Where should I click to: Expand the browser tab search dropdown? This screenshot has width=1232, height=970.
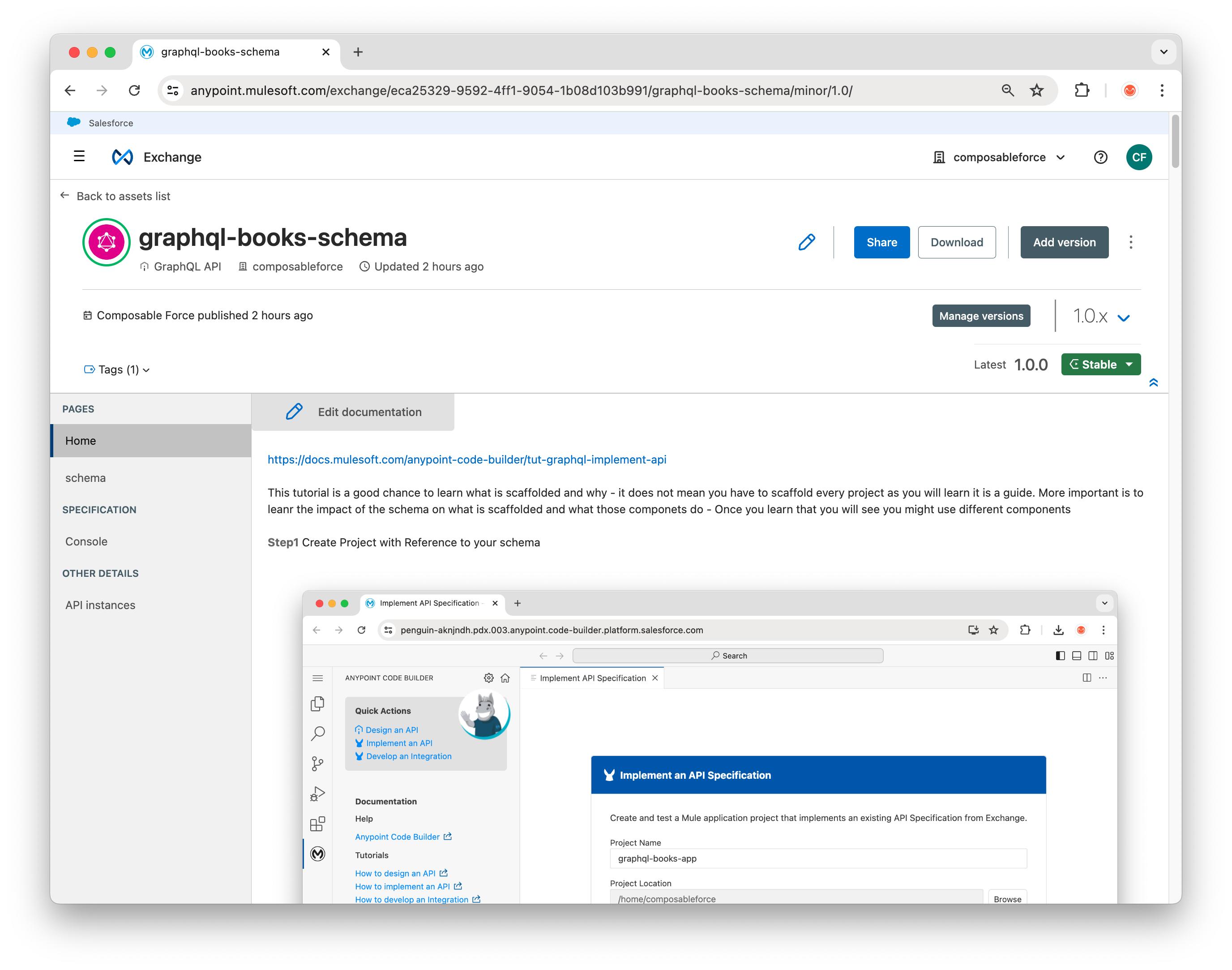pos(1164,52)
